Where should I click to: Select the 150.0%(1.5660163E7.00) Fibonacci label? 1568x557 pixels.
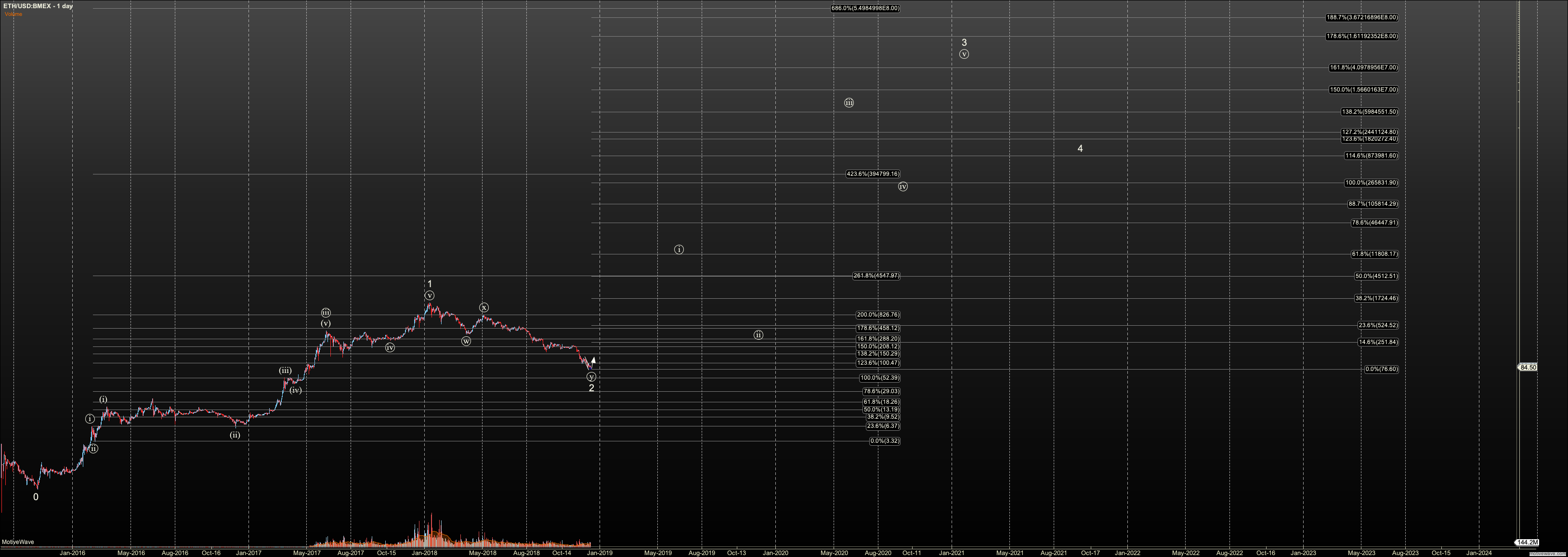[1363, 90]
